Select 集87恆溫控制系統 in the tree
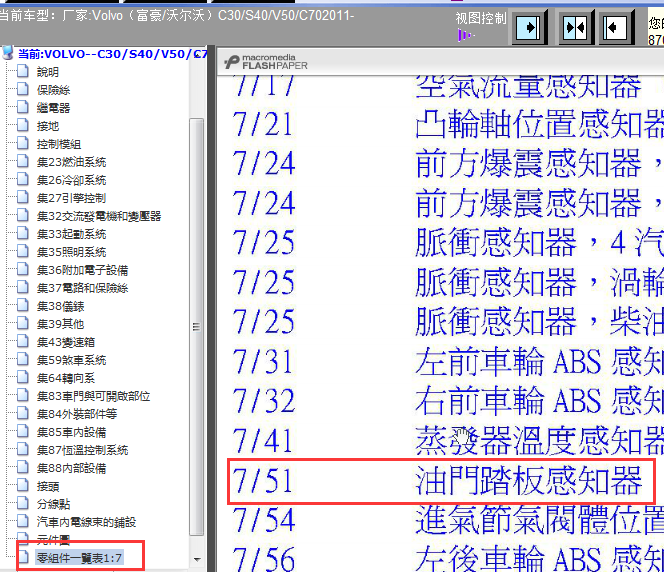 click(82, 450)
